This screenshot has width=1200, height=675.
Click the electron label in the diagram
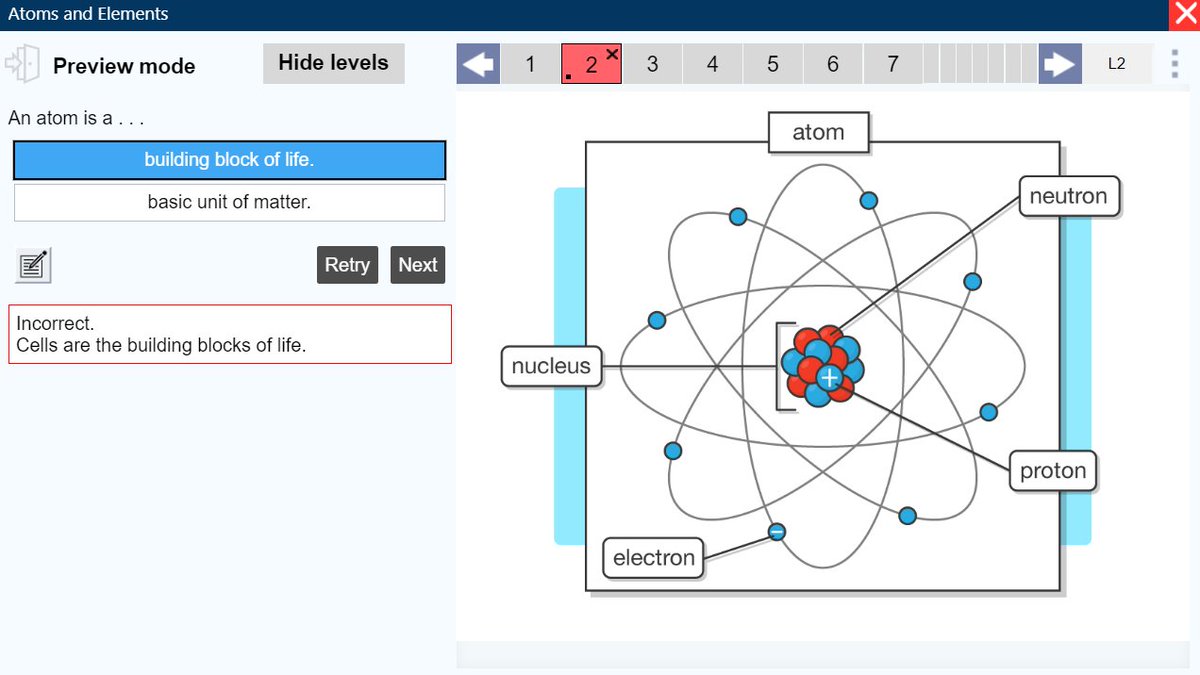[652, 558]
